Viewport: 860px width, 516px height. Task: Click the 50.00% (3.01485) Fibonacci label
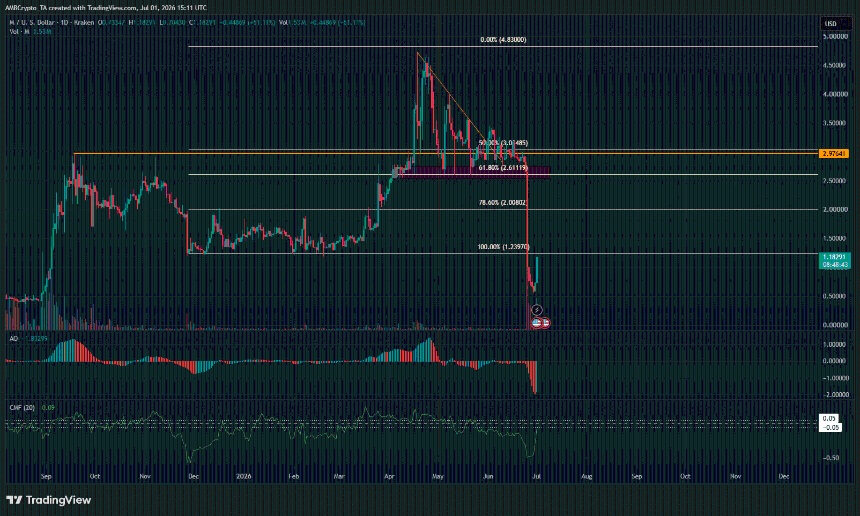(503, 143)
